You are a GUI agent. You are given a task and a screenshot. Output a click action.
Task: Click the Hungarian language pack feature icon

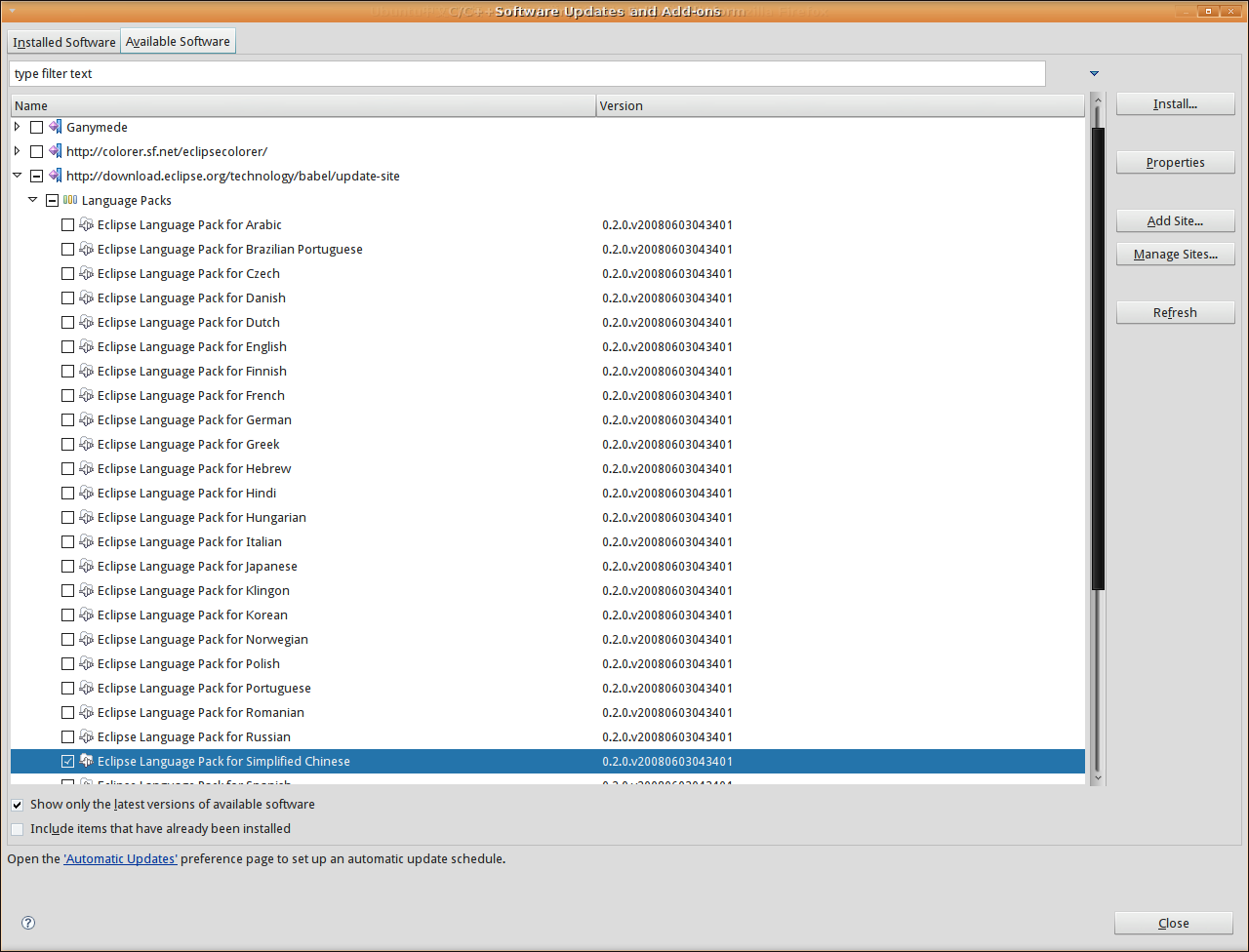pos(87,517)
